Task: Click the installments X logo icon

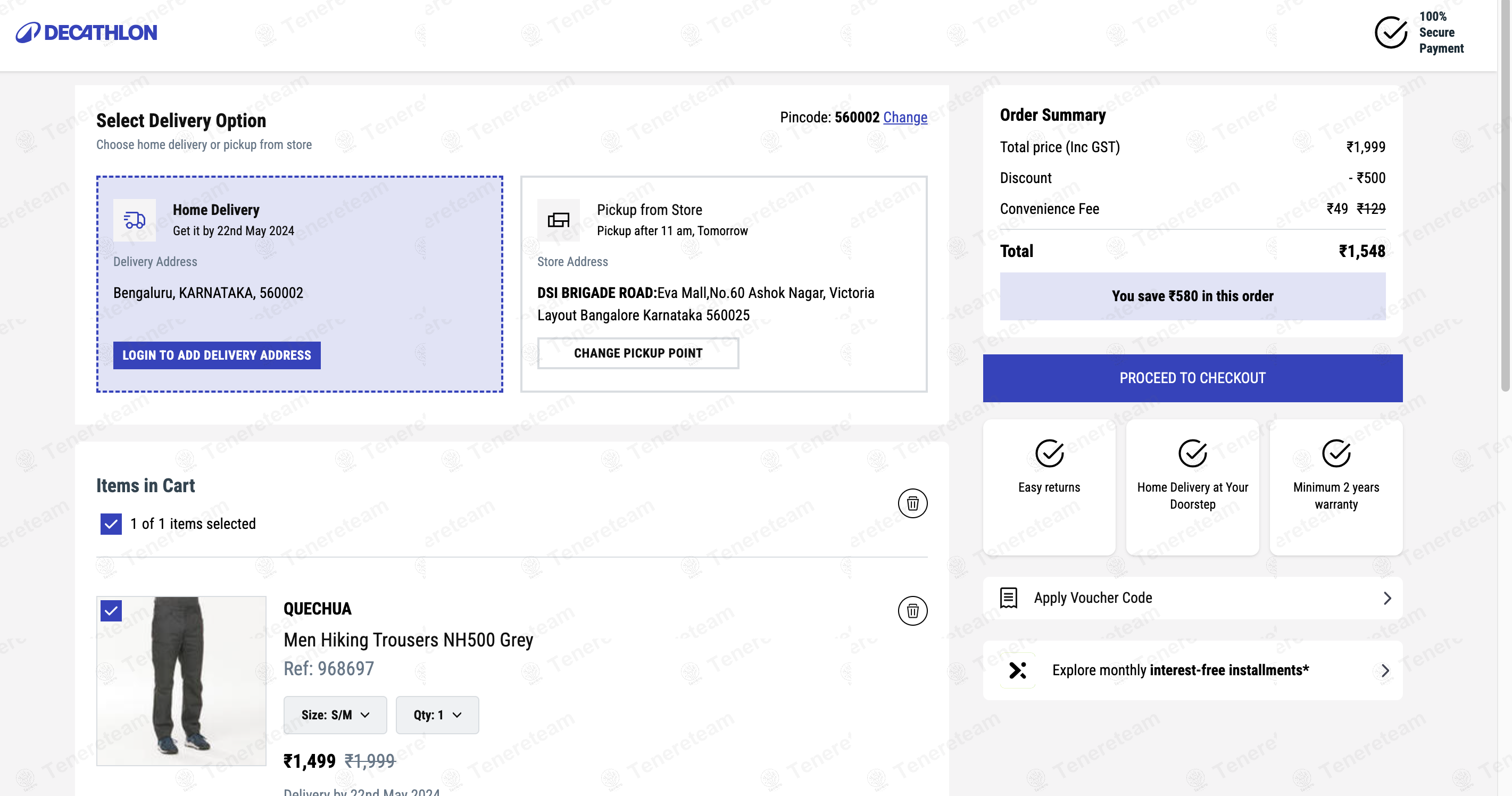Action: point(1017,670)
